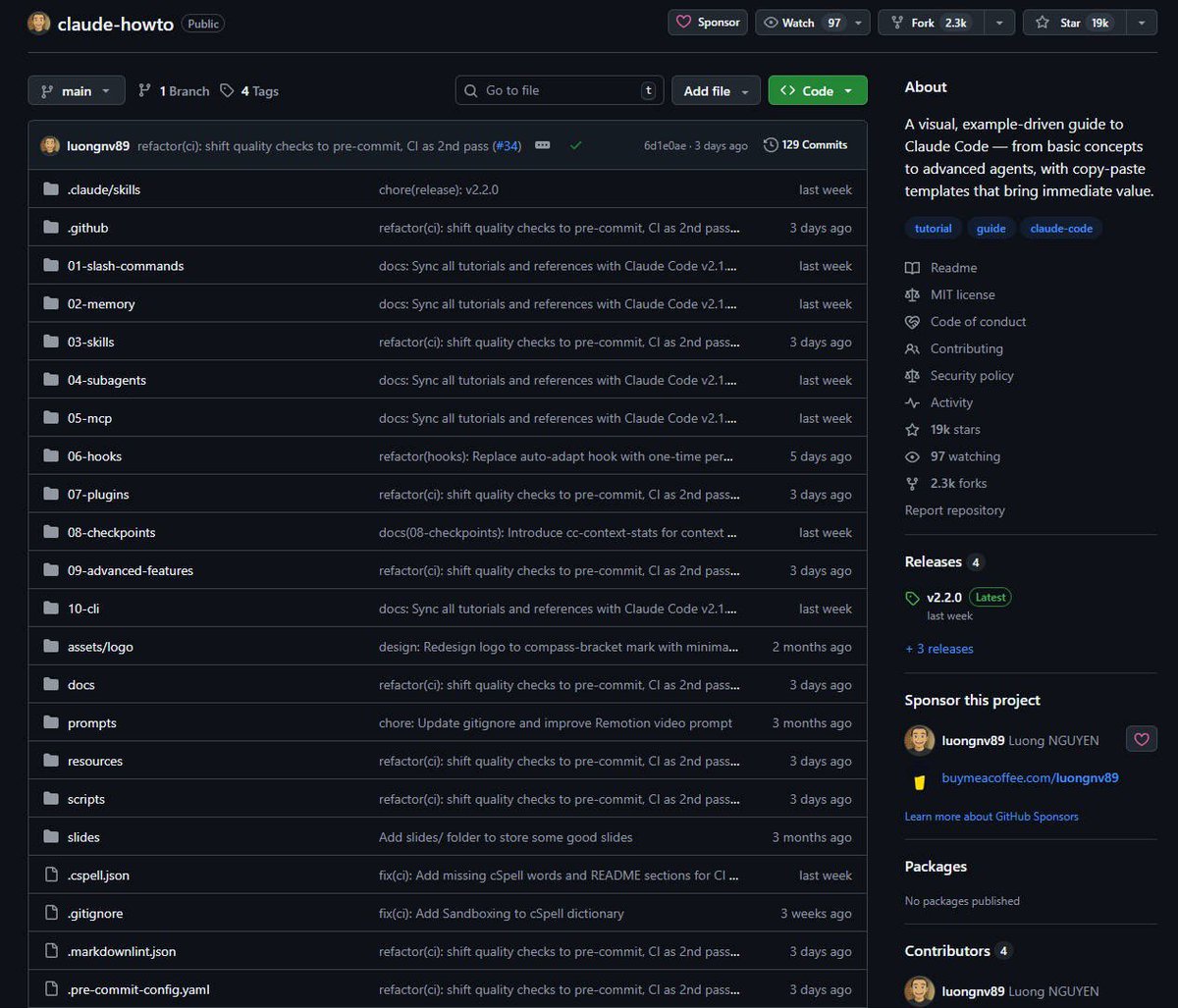The height and width of the screenshot is (1008, 1178).
Task: View the 2.3k forks link
Action: coord(946,484)
